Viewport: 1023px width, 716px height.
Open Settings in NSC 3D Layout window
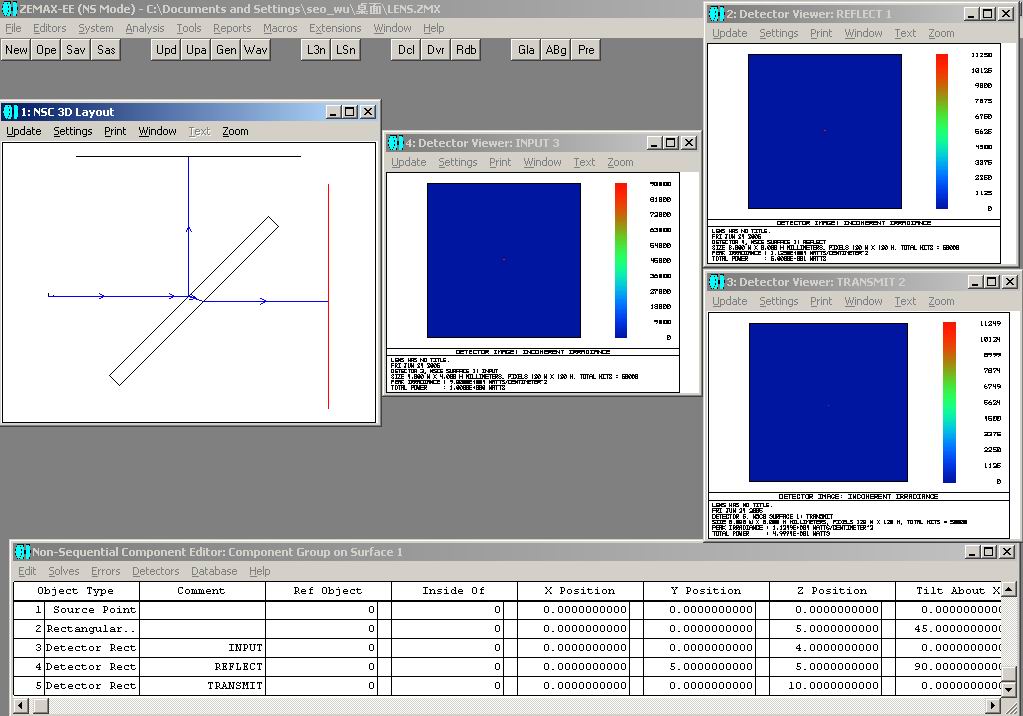(72, 131)
